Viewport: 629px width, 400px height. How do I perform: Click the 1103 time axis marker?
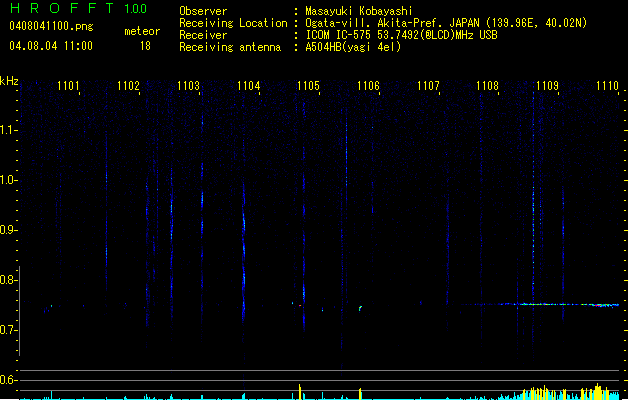(189, 86)
